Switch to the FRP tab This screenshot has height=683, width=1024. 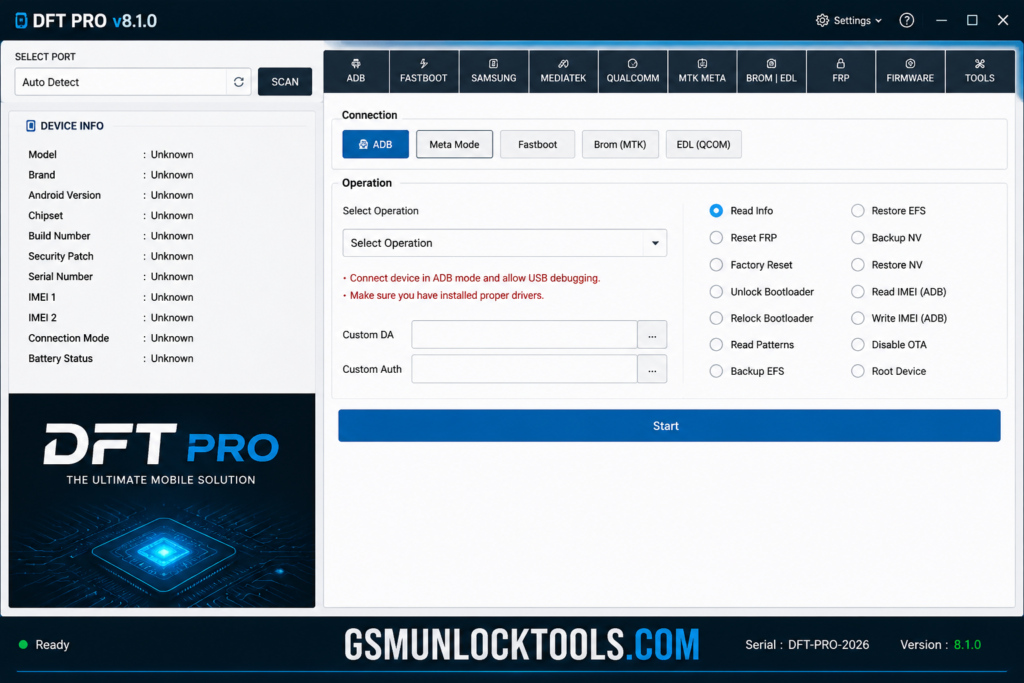pos(841,71)
